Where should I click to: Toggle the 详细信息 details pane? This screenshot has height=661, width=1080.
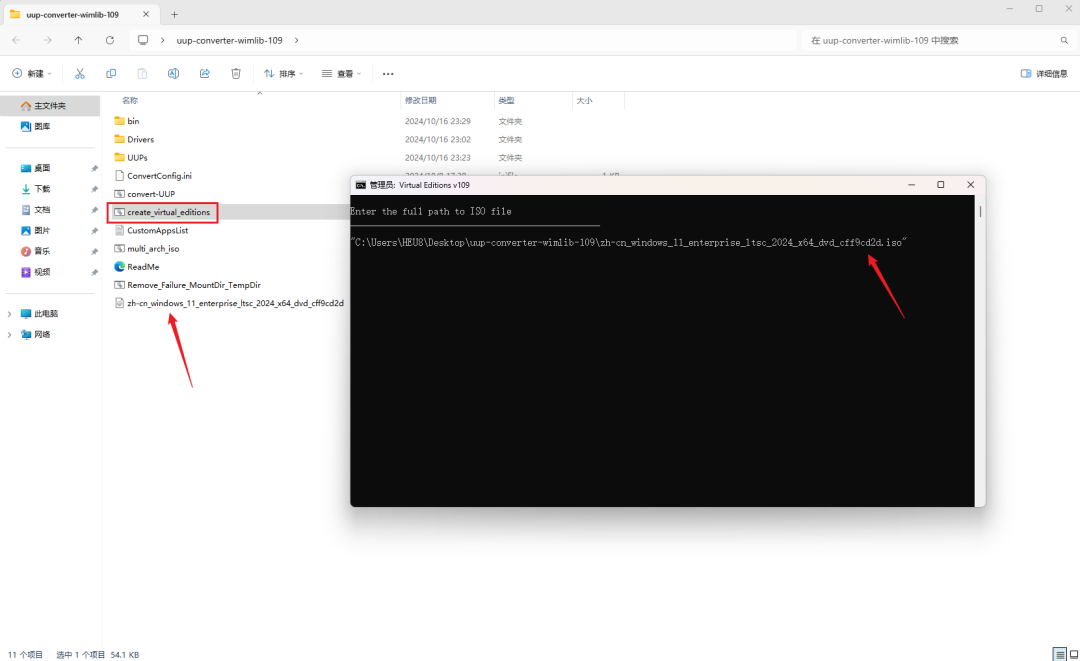click(1044, 74)
